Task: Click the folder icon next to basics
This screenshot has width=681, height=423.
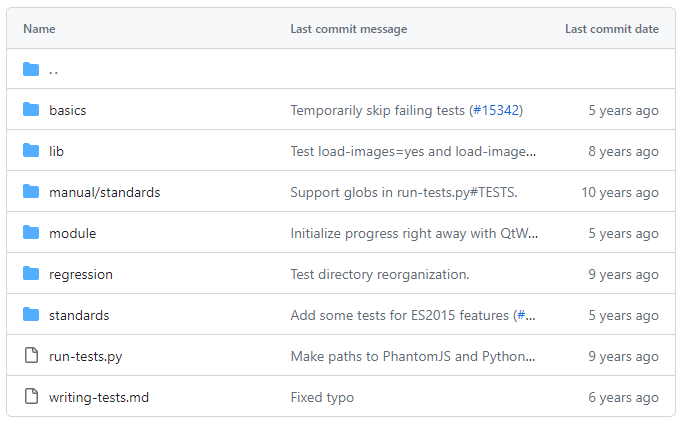Action: pos(31,110)
